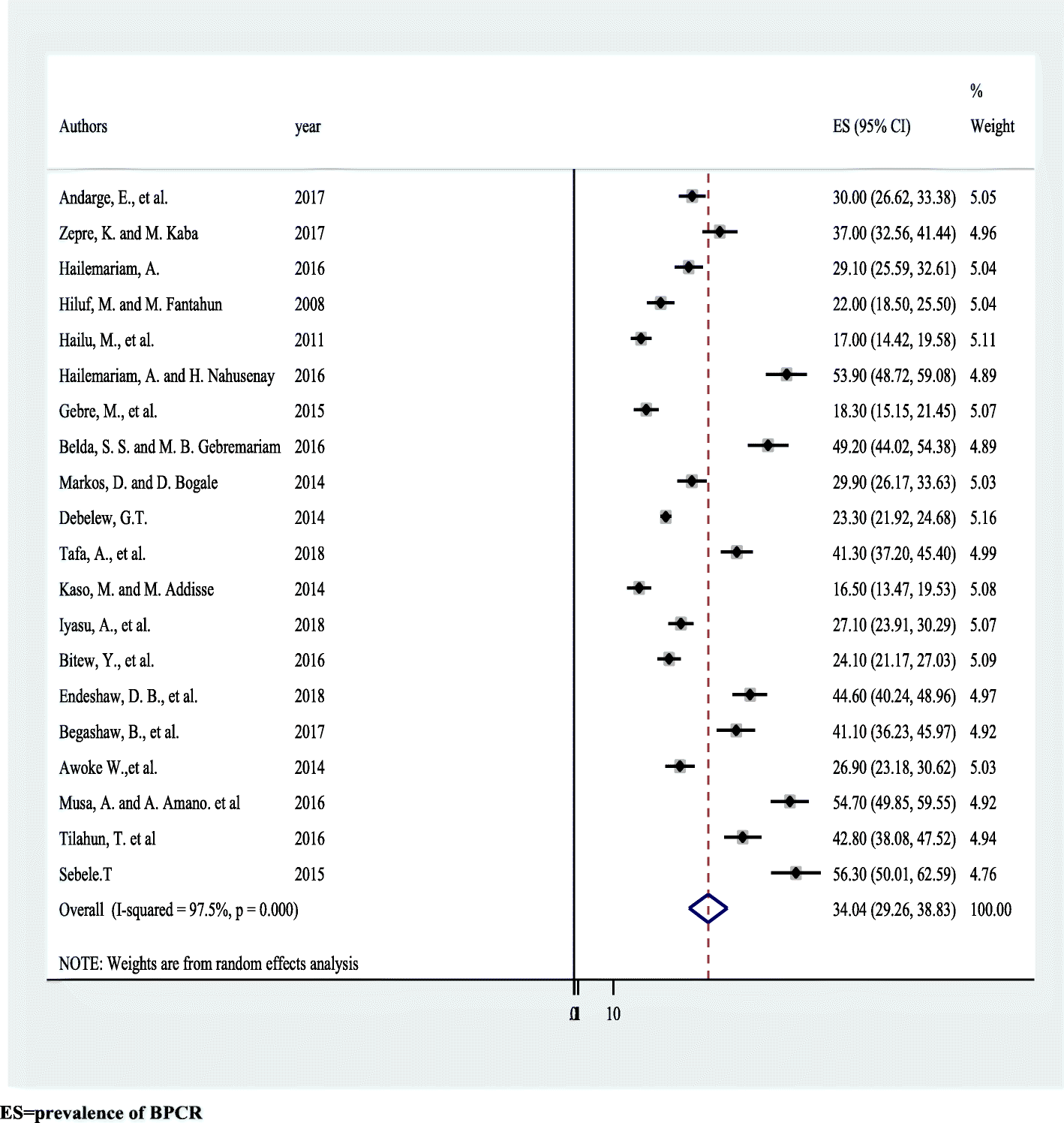1064x1123 pixels.
Task: Click the data point marker in Zepre, K. row
Action: [x=720, y=232]
